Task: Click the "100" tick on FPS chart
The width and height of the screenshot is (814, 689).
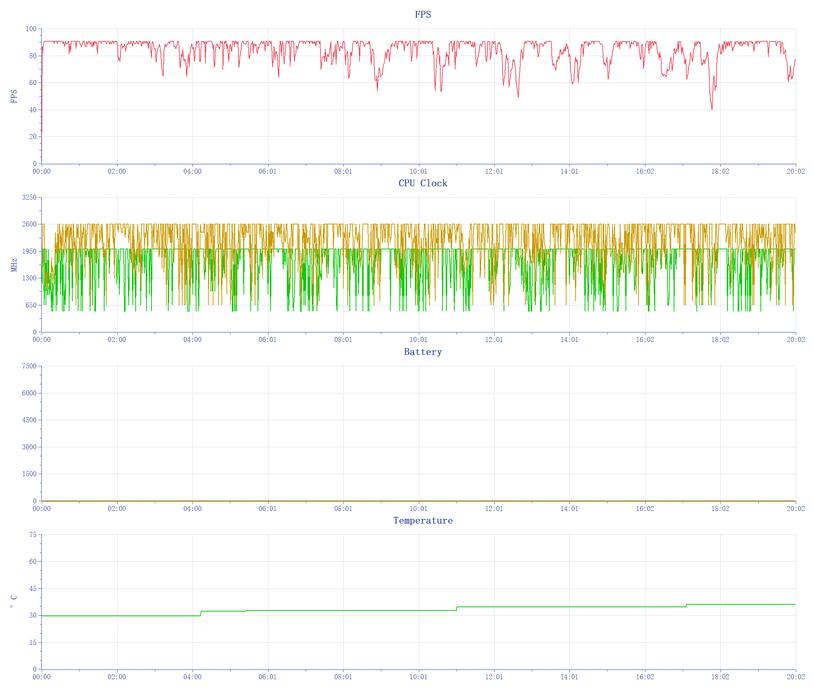Action: point(31,29)
